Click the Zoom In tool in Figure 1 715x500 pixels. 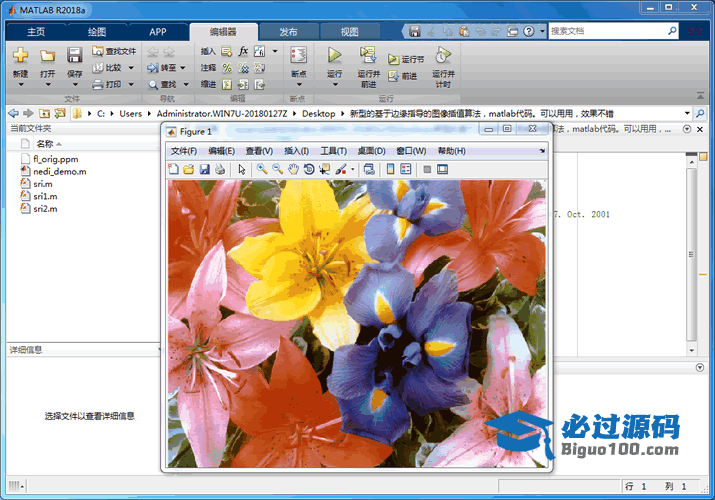point(261,170)
